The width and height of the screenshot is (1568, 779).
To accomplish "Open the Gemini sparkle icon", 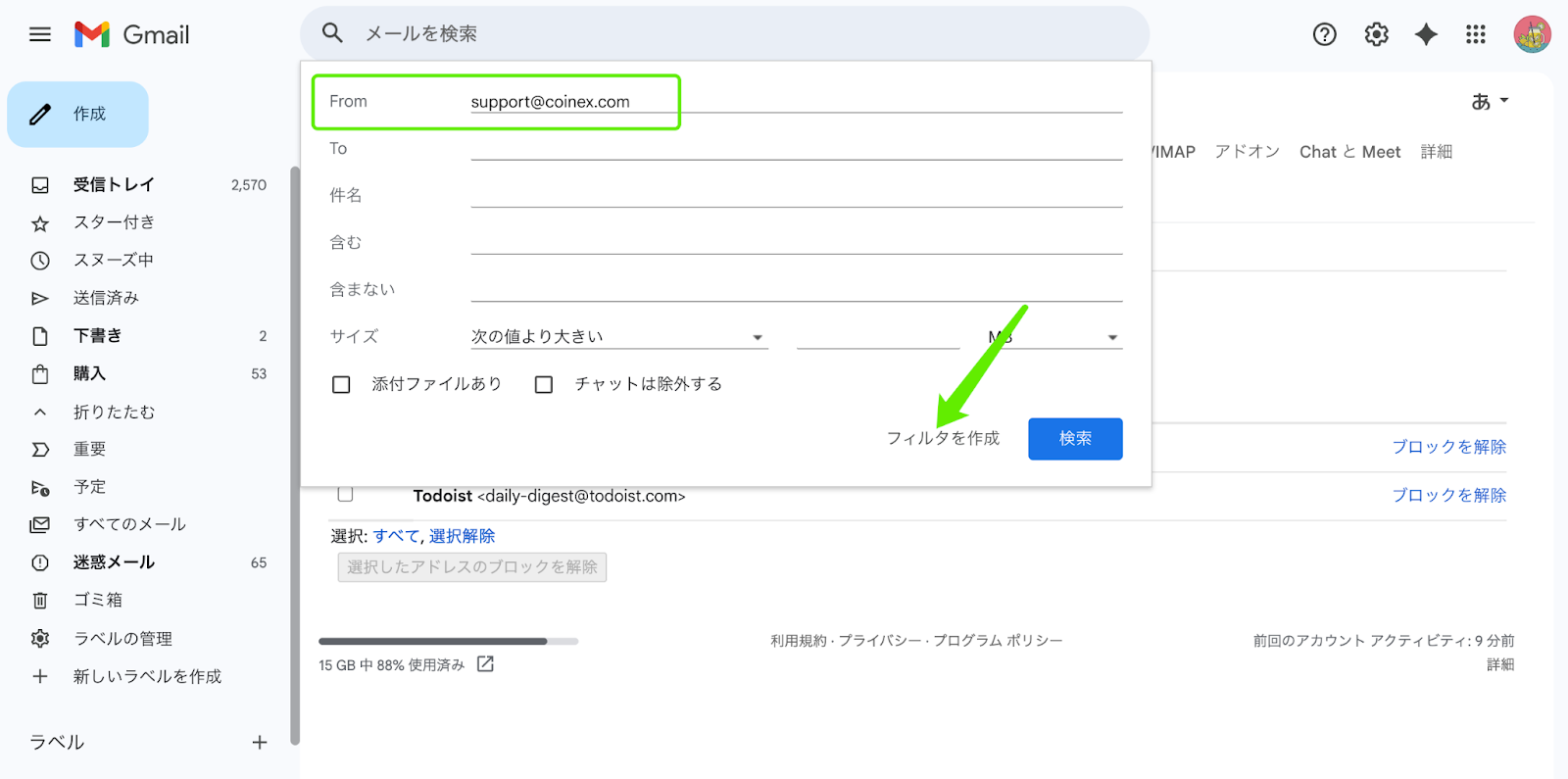I will pos(1427,34).
